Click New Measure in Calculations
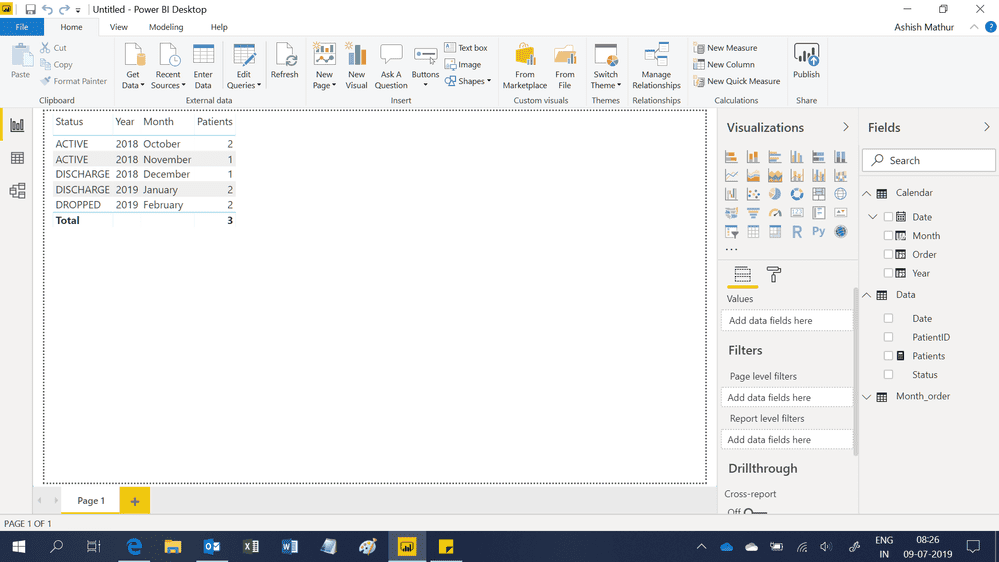Image resolution: width=999 pixels, height=562 pixels. click(726, 48)
